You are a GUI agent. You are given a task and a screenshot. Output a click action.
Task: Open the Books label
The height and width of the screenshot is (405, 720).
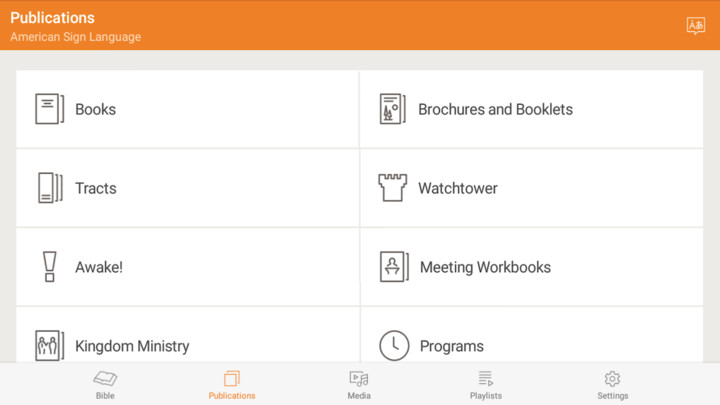click(x=95, y=109)
